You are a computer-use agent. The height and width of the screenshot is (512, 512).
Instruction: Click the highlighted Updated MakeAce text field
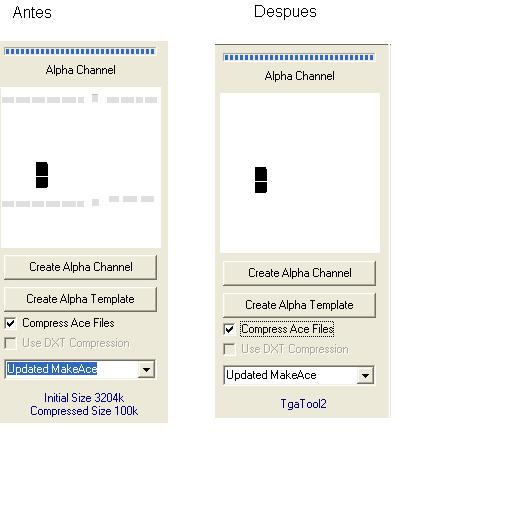72,369
